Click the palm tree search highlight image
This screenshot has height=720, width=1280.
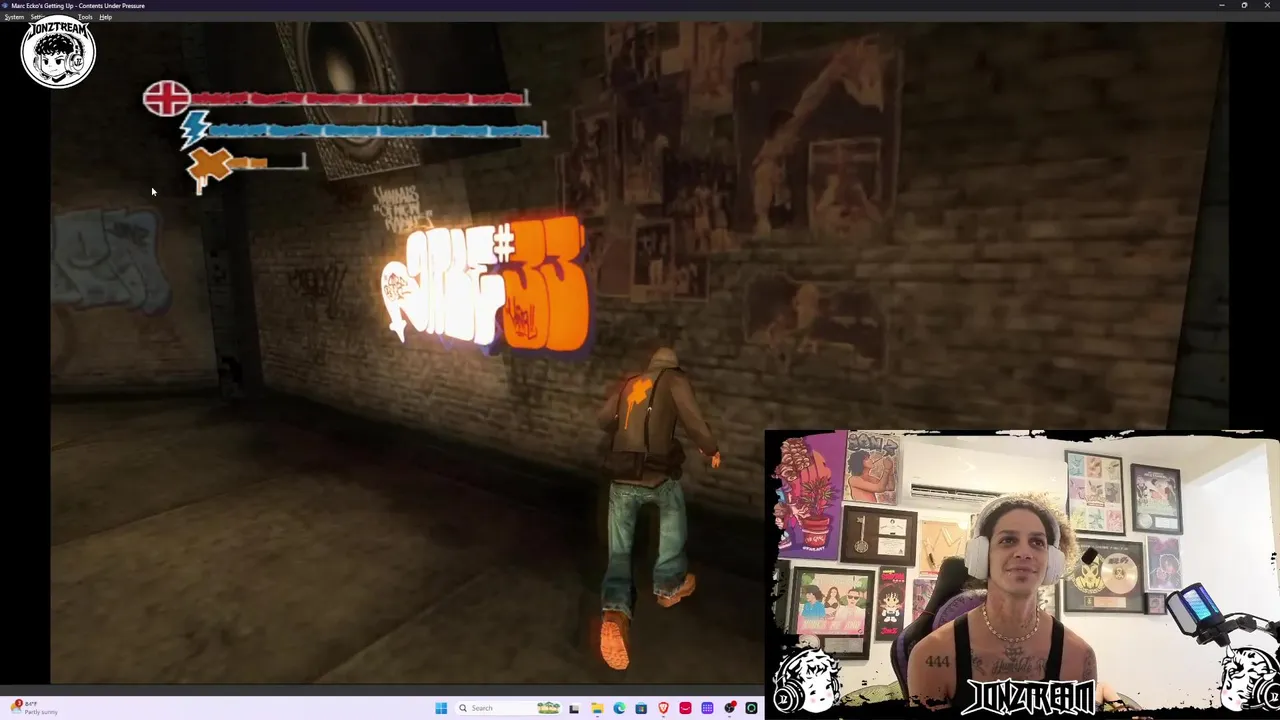[548, 708]
